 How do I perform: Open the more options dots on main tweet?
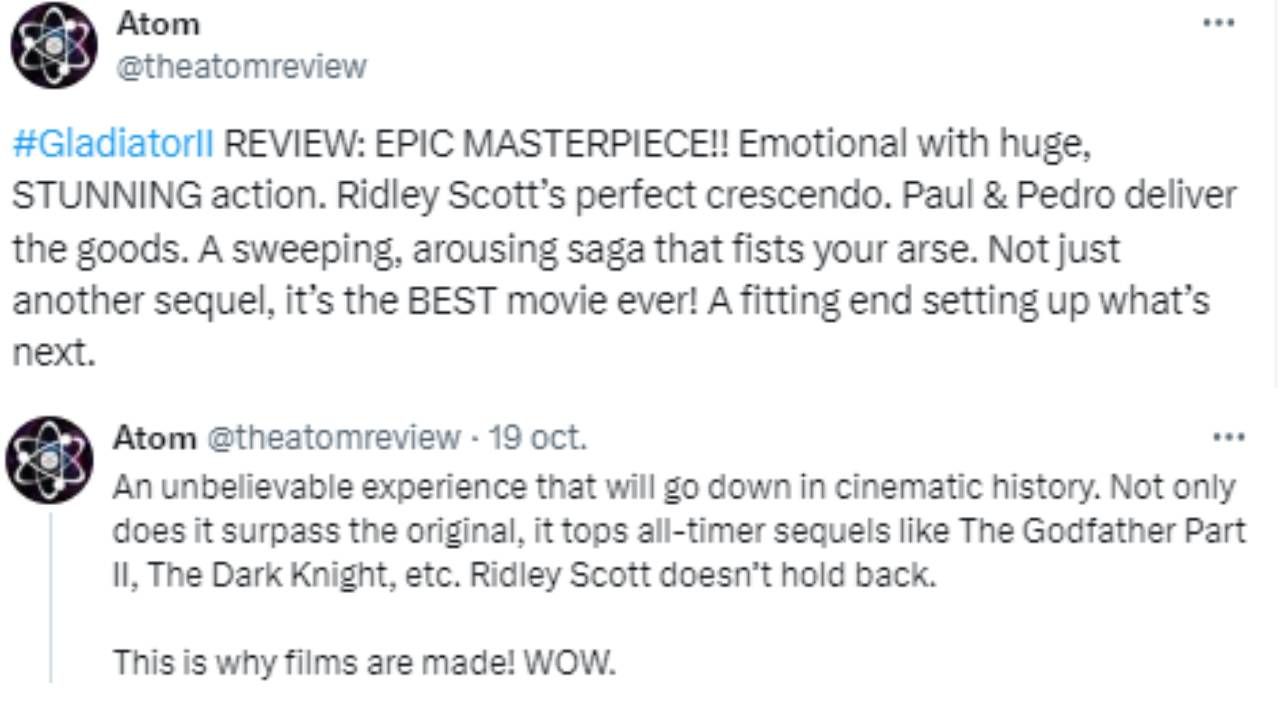(1218, 24)
